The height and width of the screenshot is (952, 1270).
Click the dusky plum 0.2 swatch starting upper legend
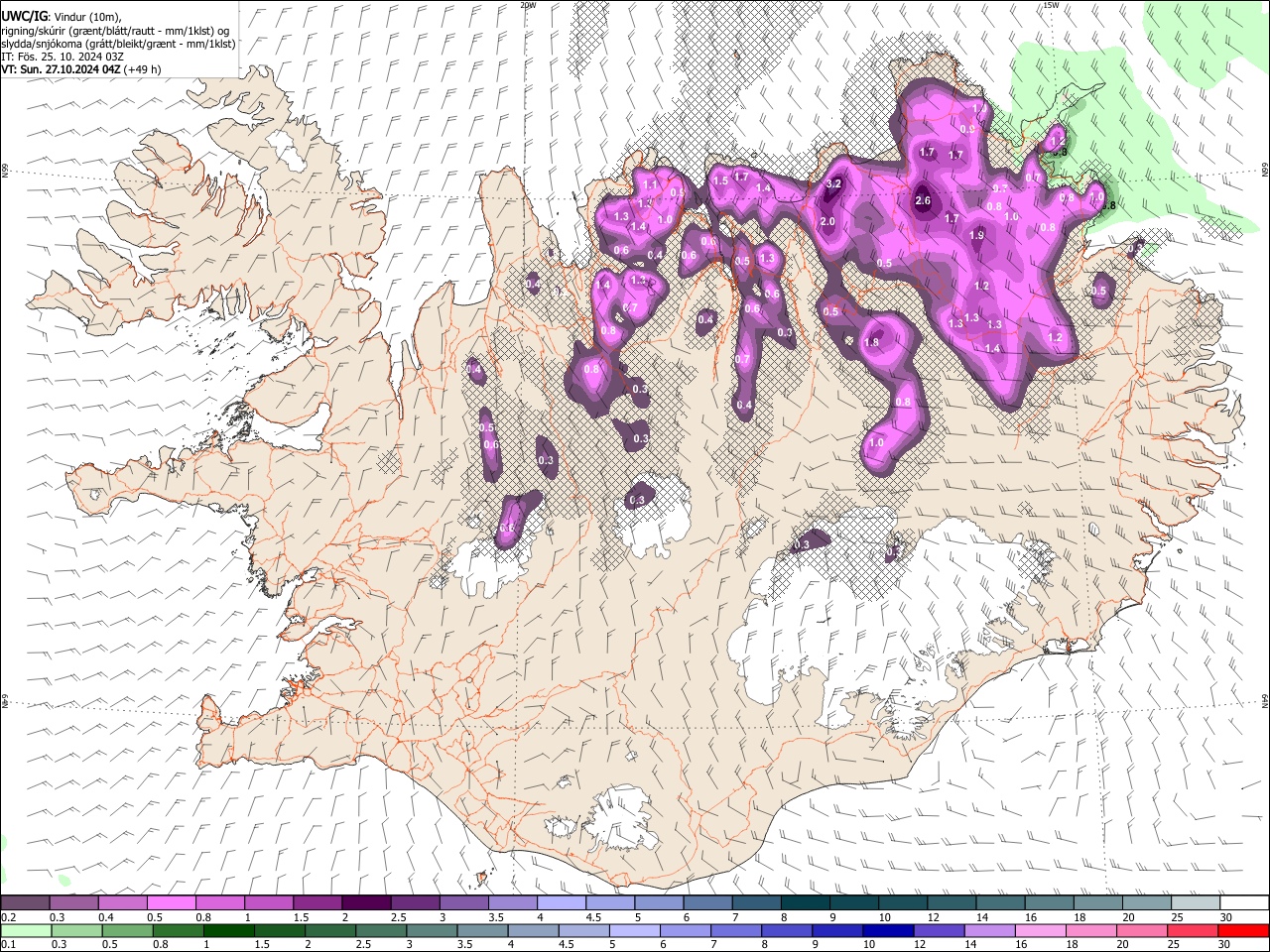click(x=26, y=903)
